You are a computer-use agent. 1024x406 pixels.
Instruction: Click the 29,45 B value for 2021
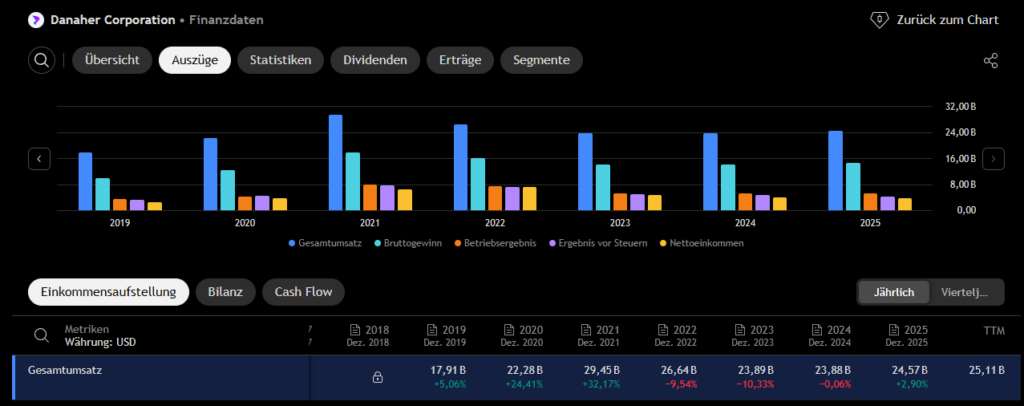point(603,370)
